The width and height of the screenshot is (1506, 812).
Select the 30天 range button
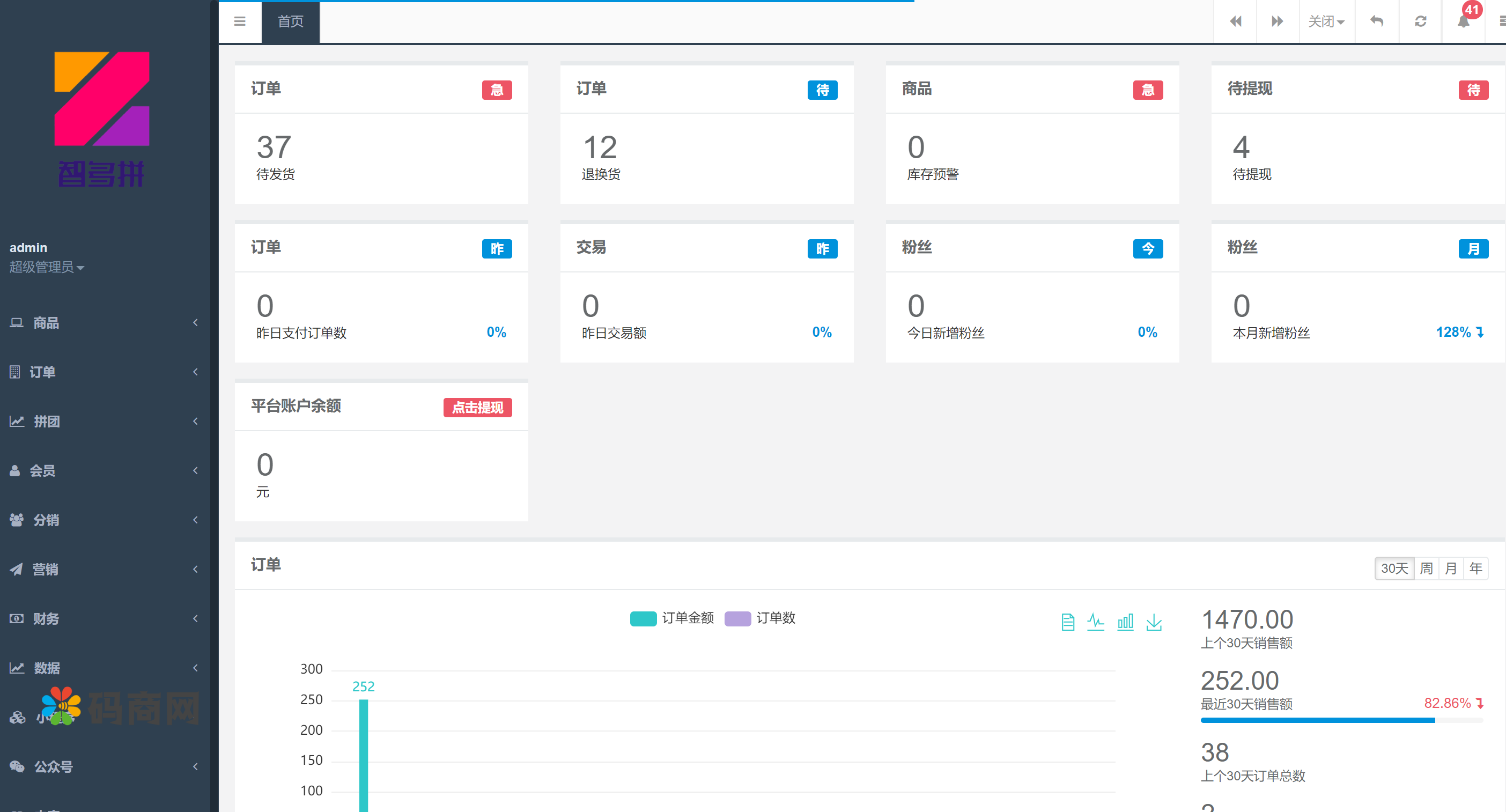tap(1394, 568)
